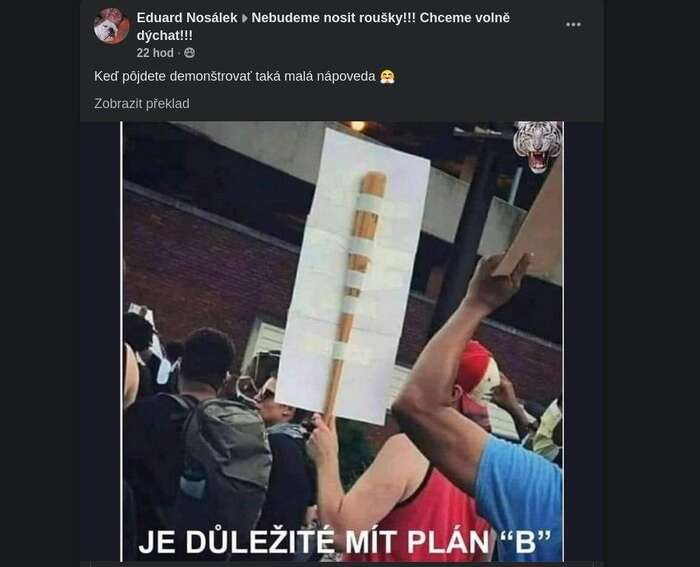Click the 22 hod timestamp

click(x=155, y=53)
